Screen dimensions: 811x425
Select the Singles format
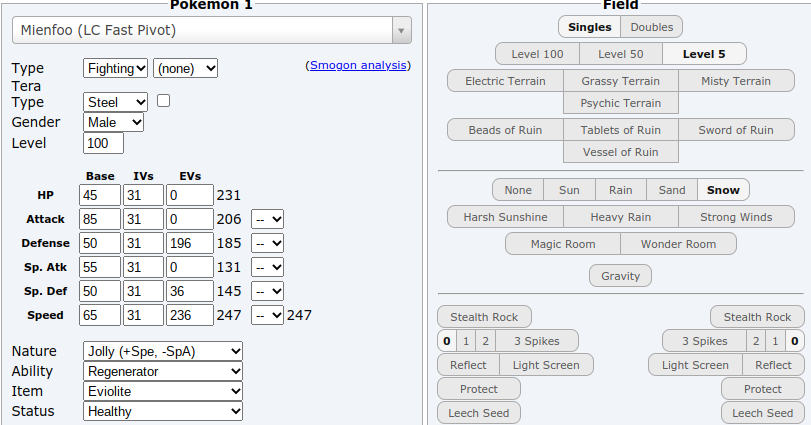coord(590,27)
